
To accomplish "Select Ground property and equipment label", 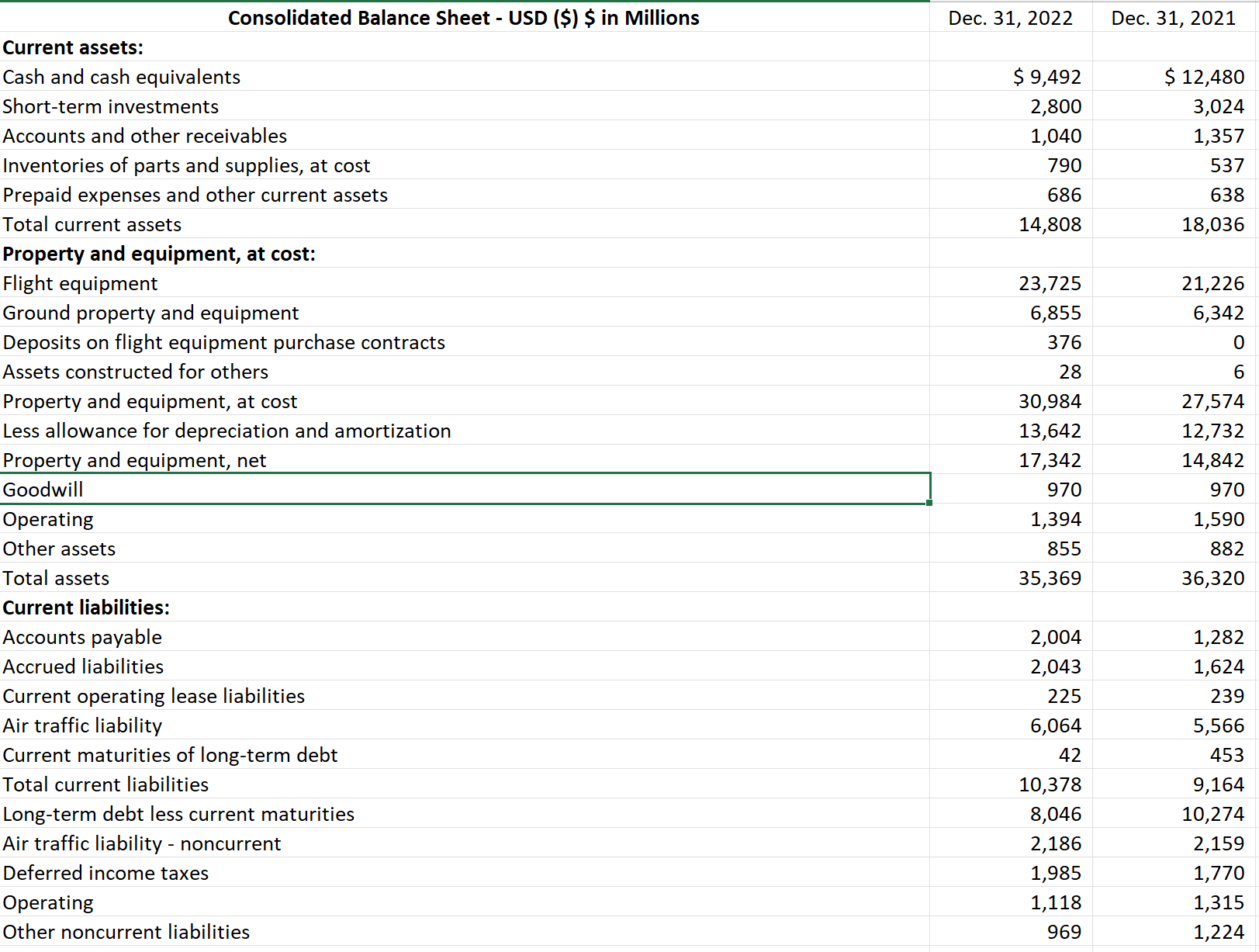I will [x=151, y=313].
